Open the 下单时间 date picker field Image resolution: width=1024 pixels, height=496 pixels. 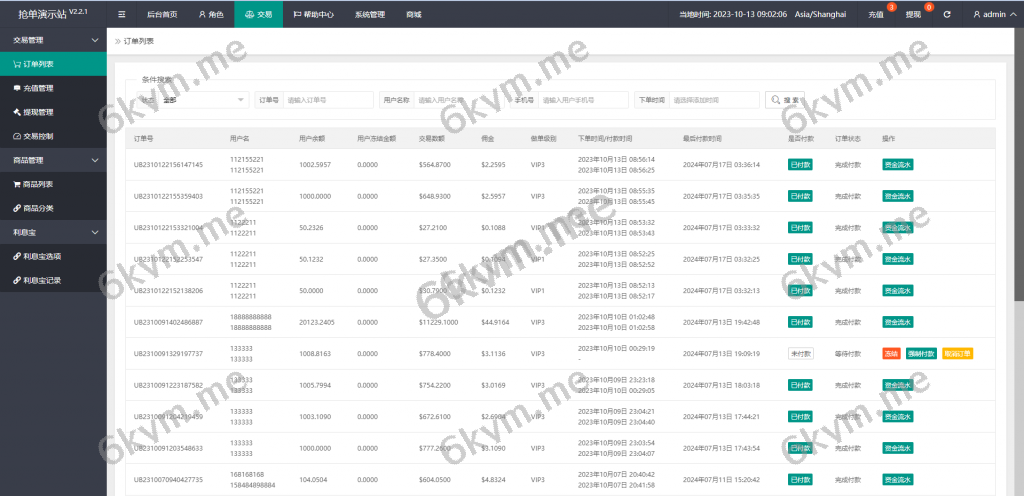[714, 100]
